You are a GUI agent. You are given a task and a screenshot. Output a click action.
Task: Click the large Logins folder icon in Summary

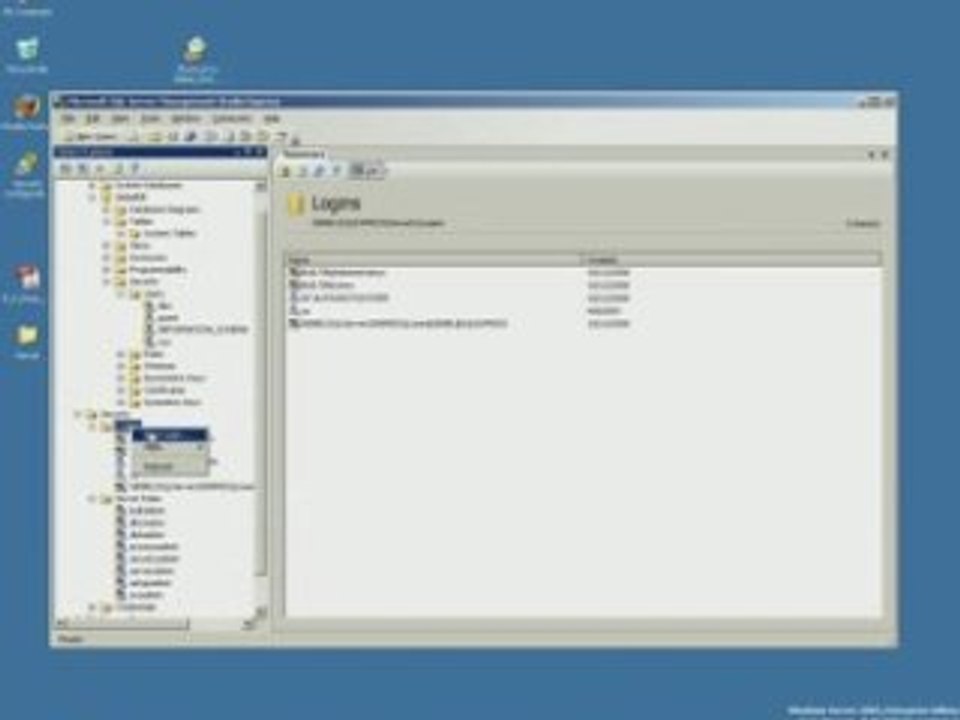tap(296, 204)
